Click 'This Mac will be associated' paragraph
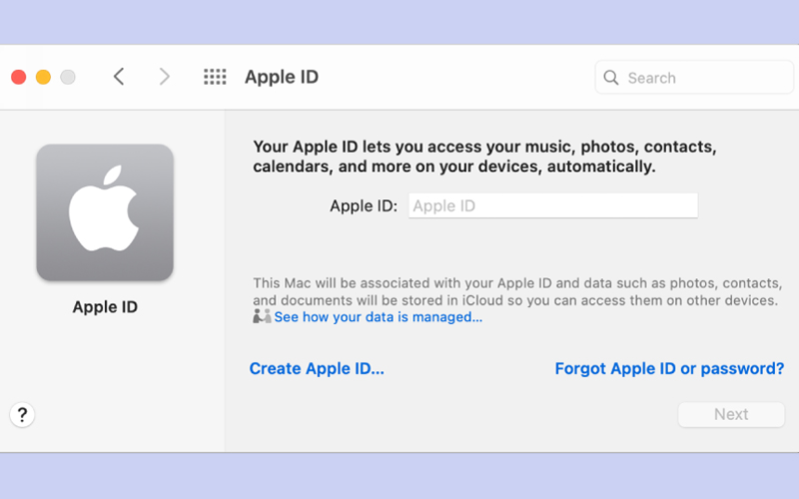Image resolution: width=799 pixels, height=499 pixels. [517, 292]
